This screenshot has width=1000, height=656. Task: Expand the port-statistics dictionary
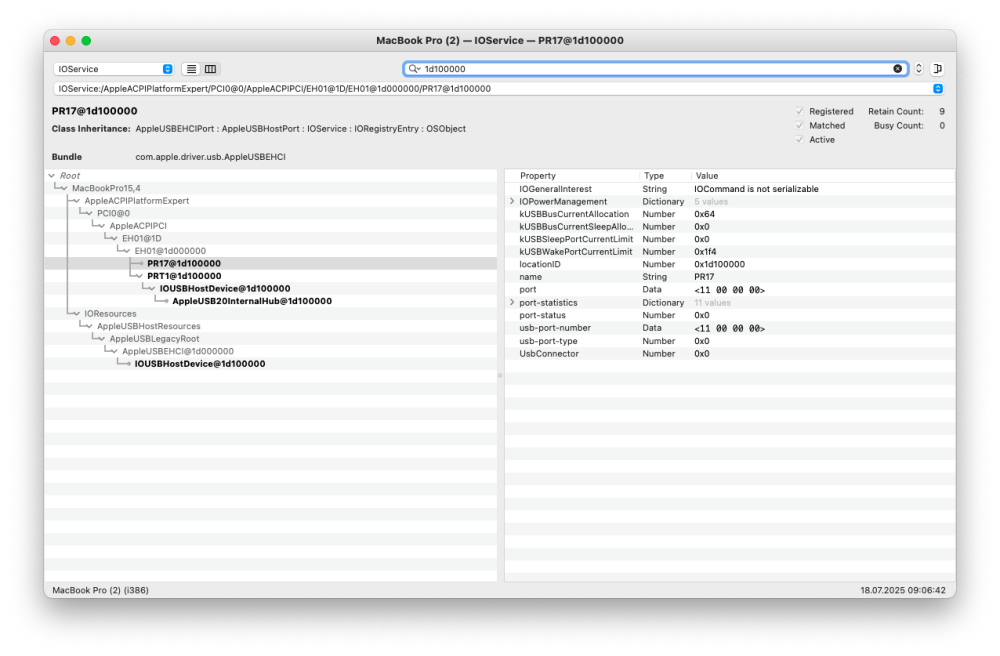coord(512,302)
